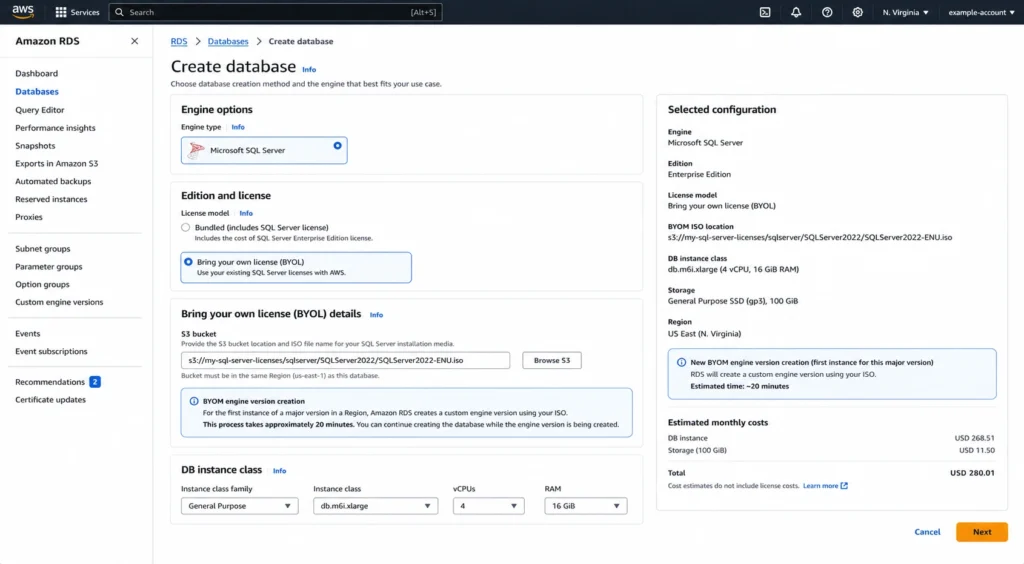The width and height of the screenshot is (1024, 564).
Task: Open Event subscriptions in sidebar
Action: [51, 351]
